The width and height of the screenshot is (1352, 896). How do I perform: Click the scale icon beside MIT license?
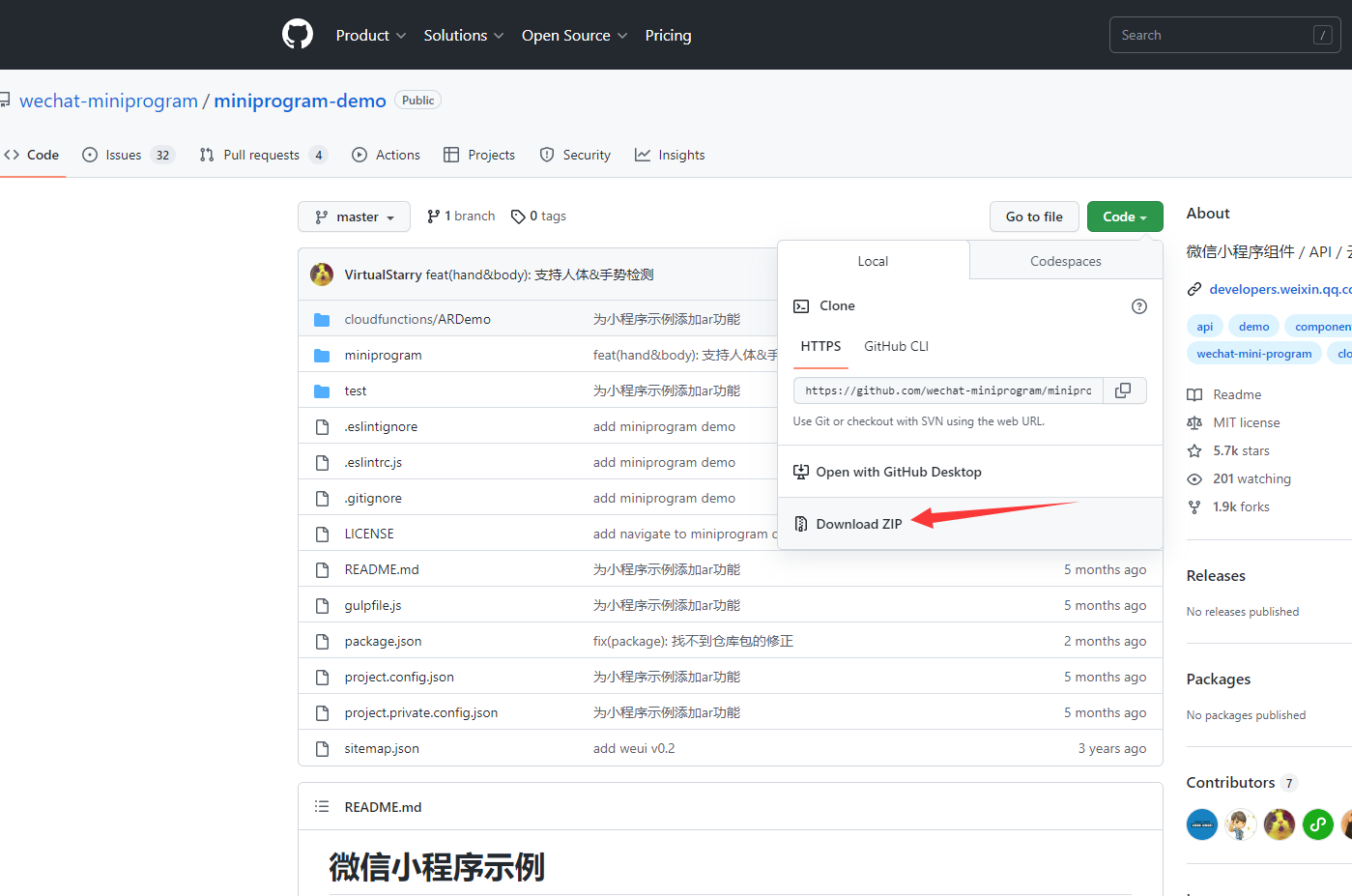[x=1194, y=422]
